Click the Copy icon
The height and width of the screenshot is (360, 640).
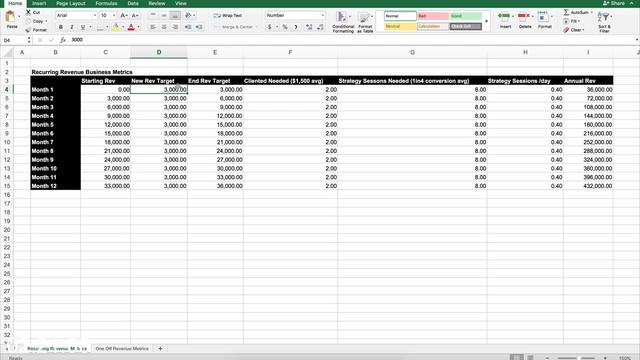pyautogui.click(x=28, y=21)
